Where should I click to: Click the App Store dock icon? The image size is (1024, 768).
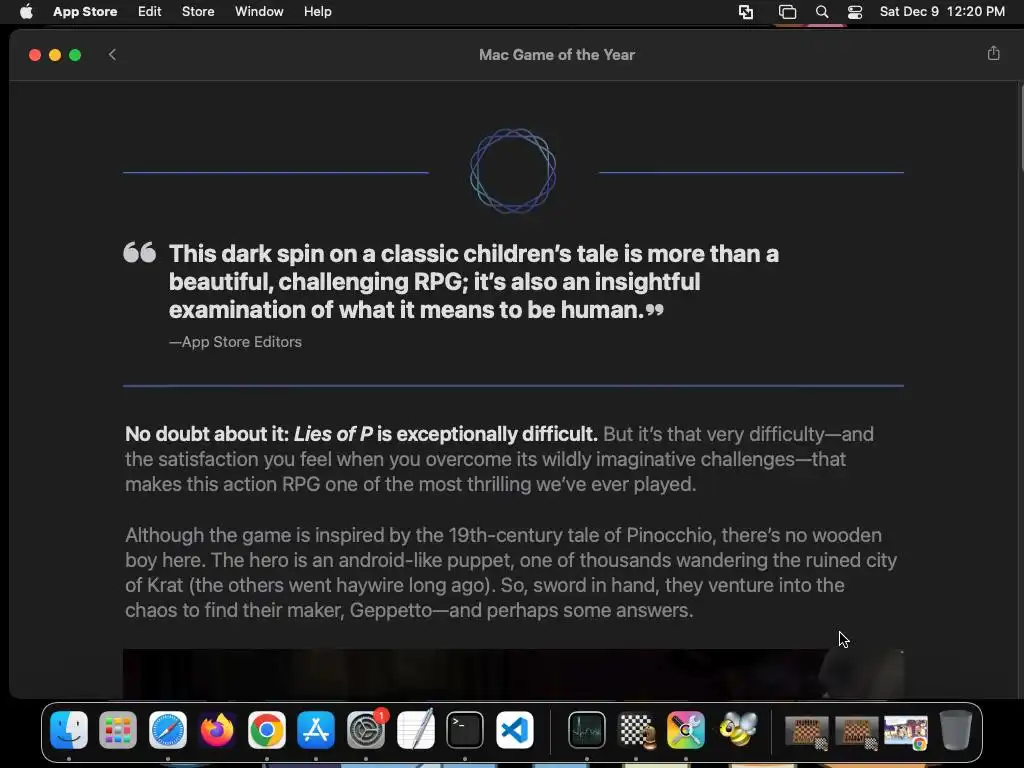click(316, 729)
